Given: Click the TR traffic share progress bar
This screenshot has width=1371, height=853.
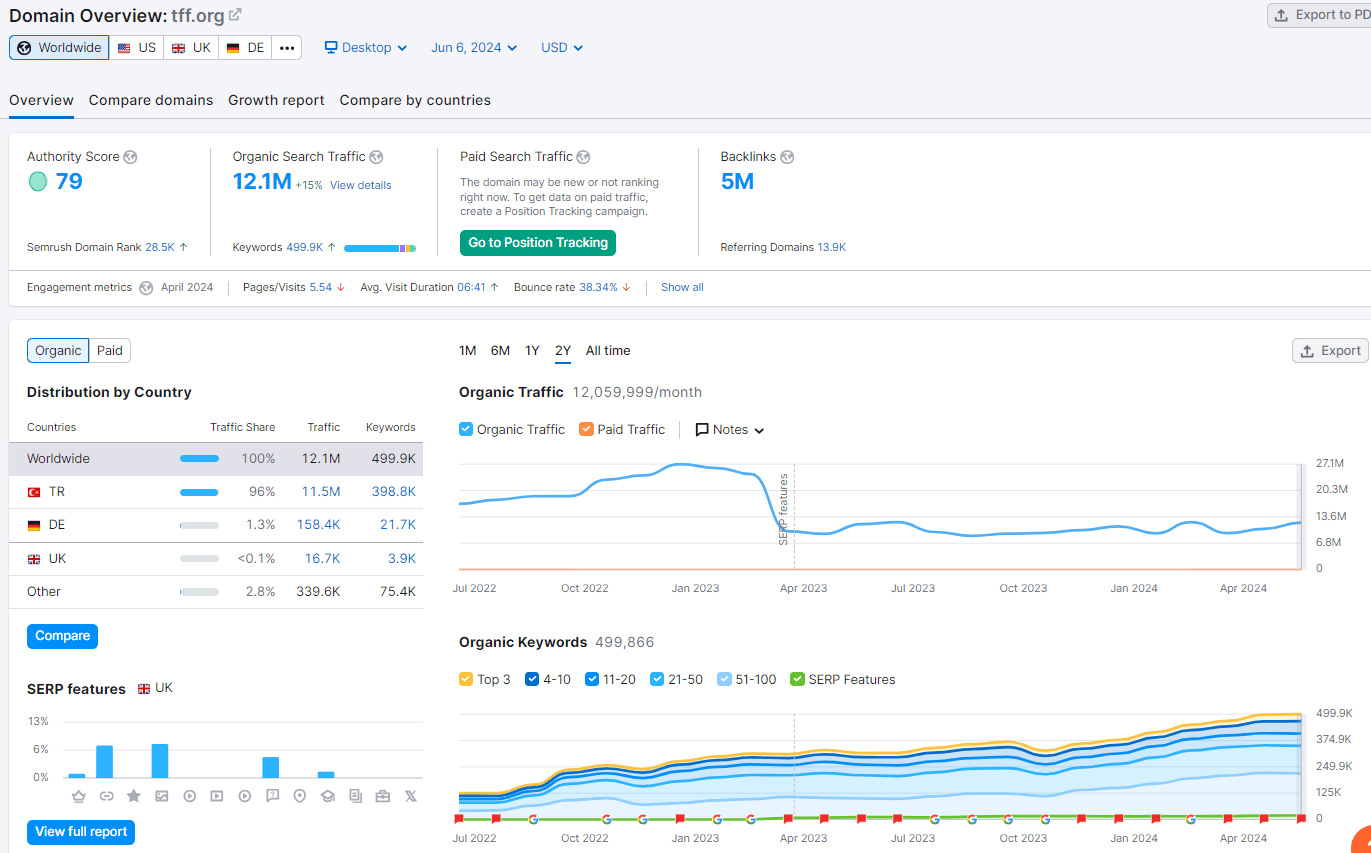Looking at the screenshot, I should coord(199,492).
